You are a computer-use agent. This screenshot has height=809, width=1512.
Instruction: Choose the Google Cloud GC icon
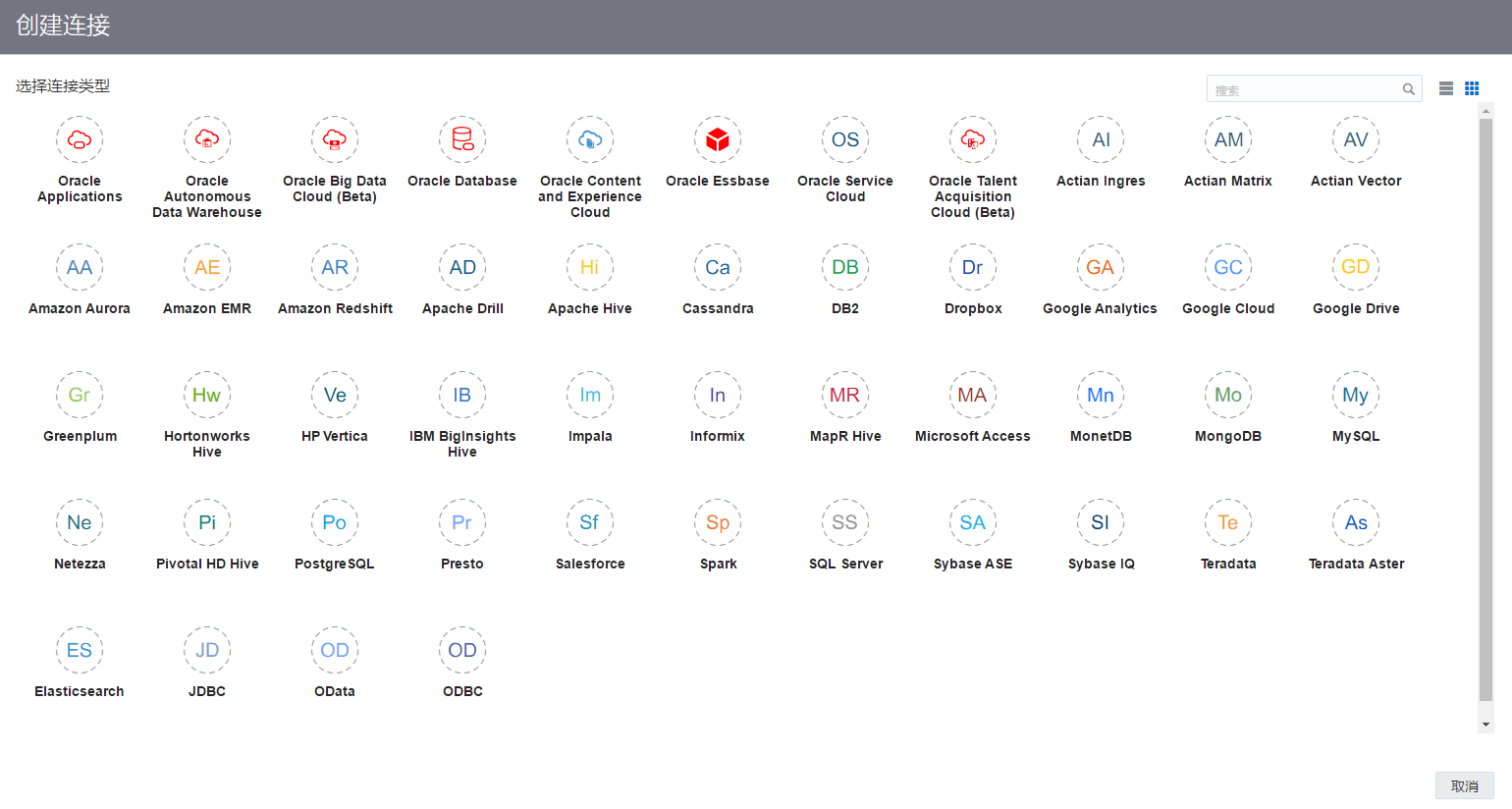tap(1228, 267)
